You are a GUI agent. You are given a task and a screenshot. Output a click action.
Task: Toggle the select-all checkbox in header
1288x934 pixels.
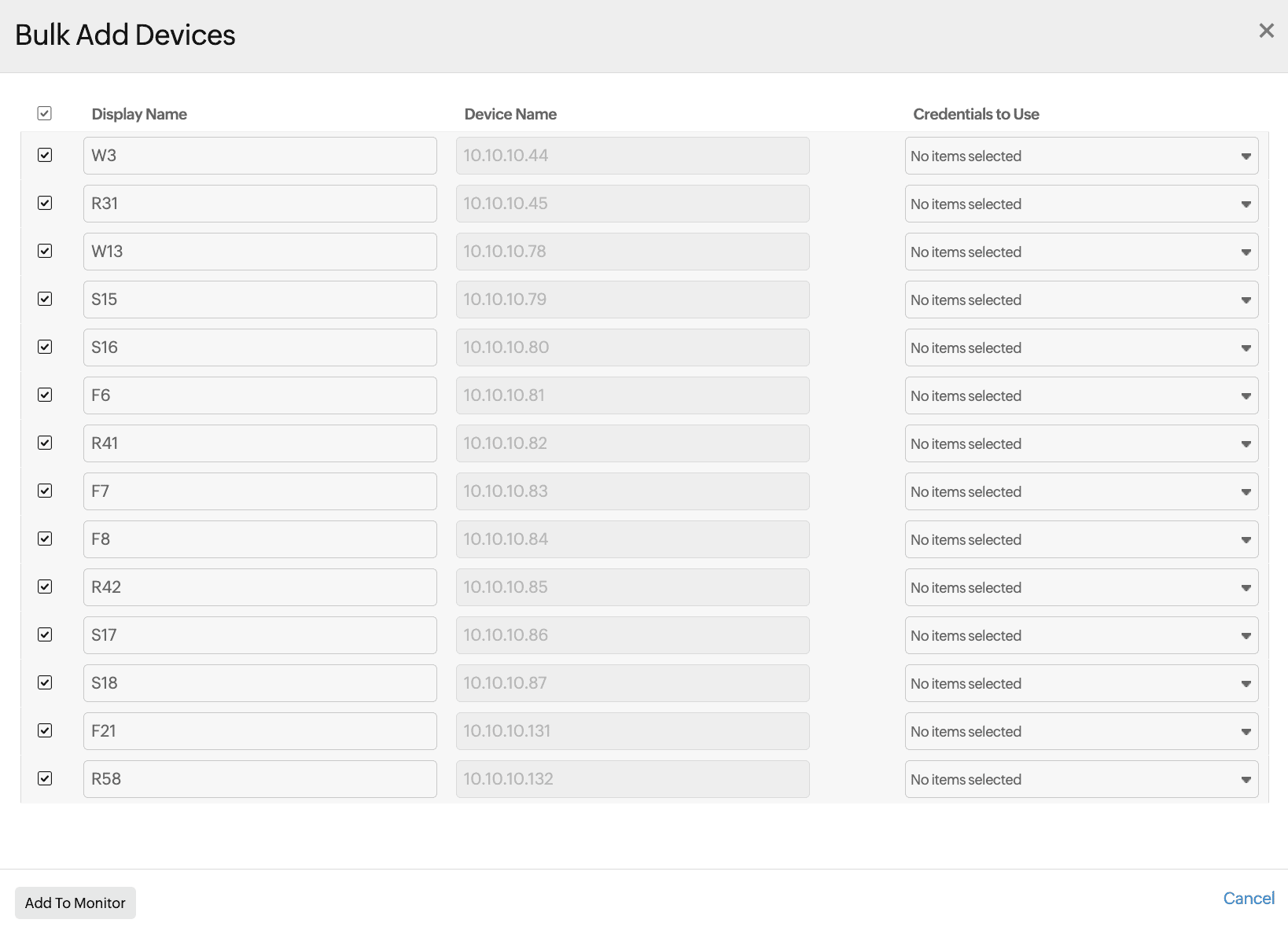45,114
